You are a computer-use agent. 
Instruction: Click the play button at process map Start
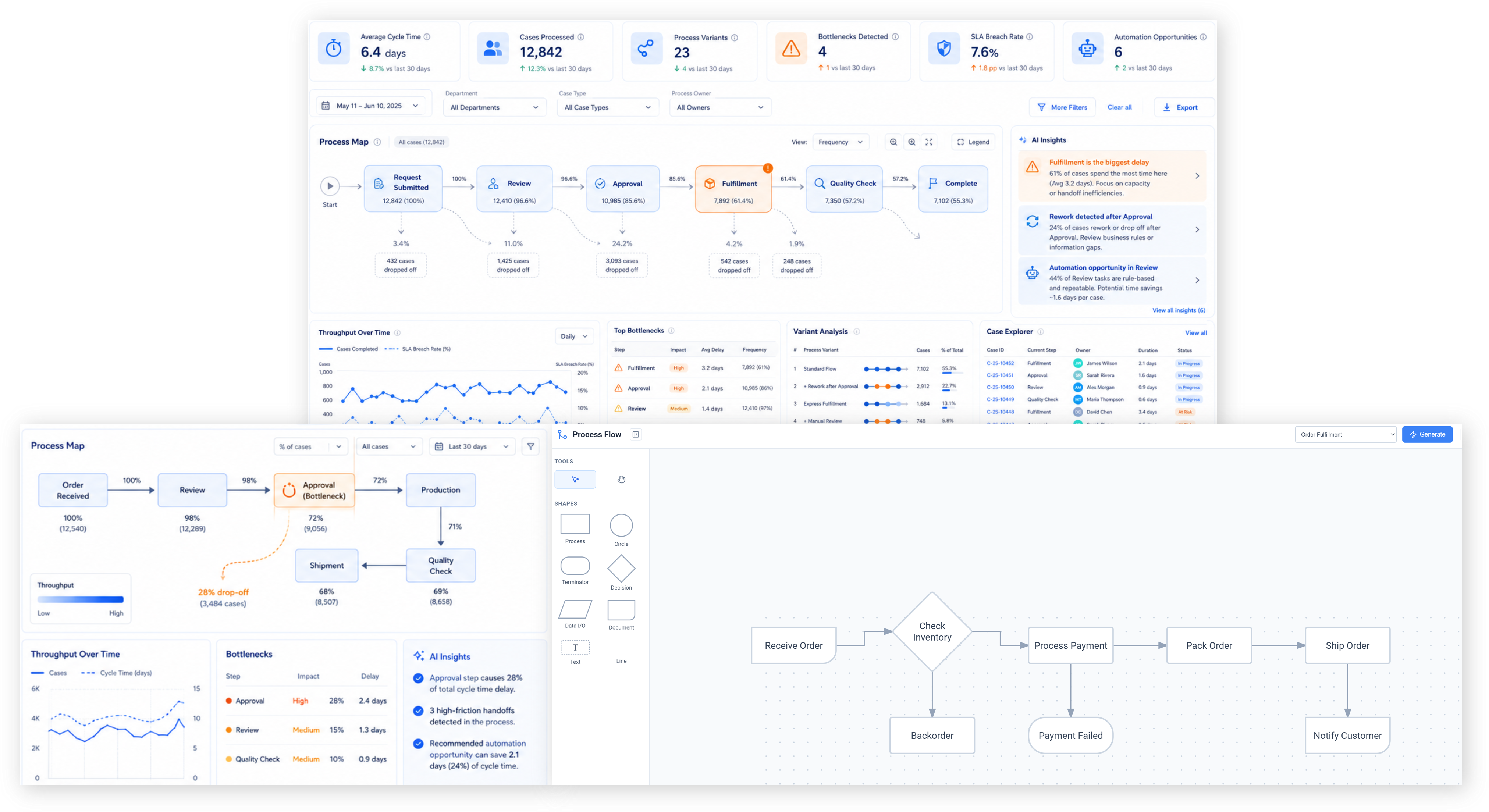[330, 186]
